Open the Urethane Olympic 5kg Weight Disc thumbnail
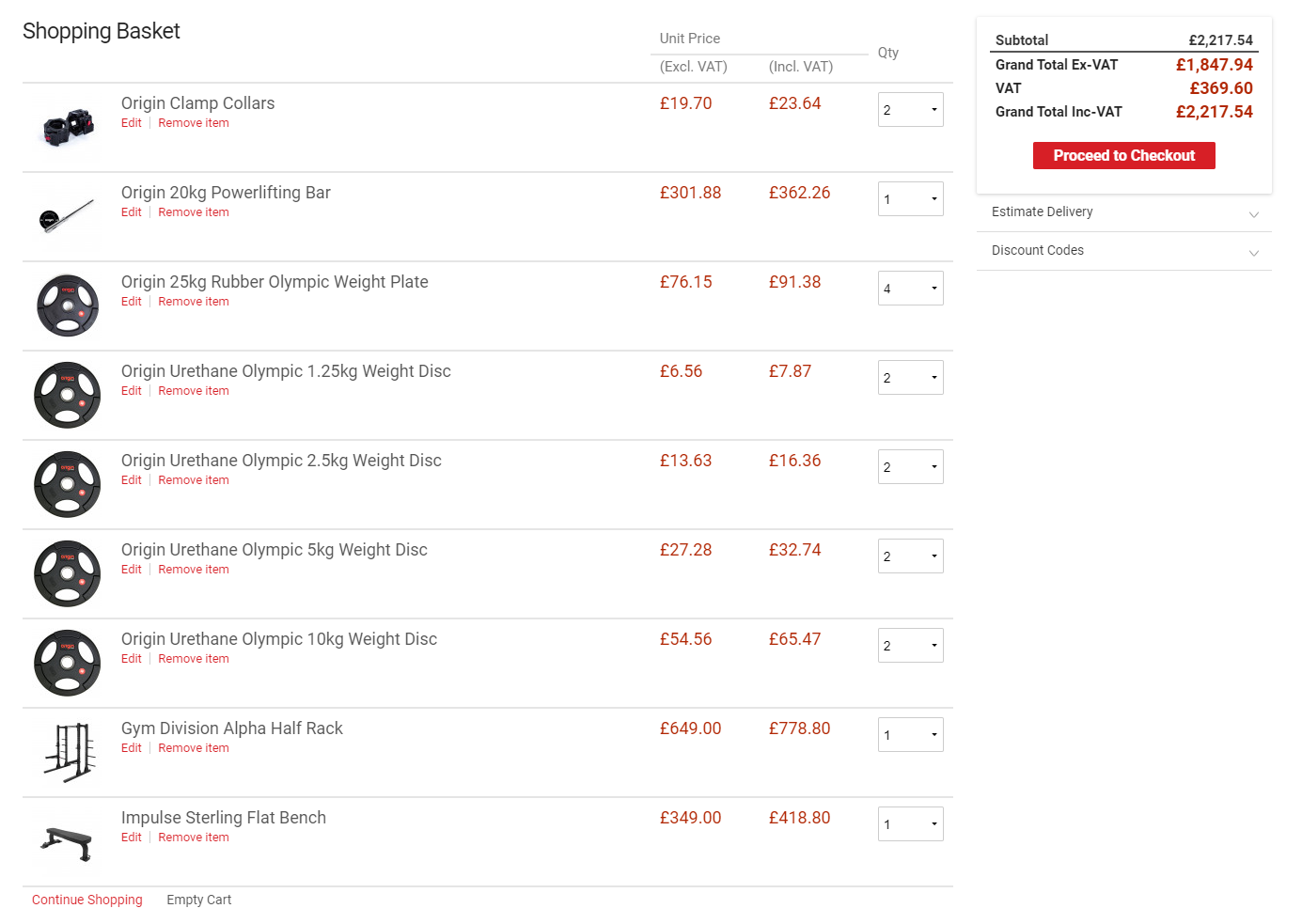1302x924 pixels. click(68, 574)
